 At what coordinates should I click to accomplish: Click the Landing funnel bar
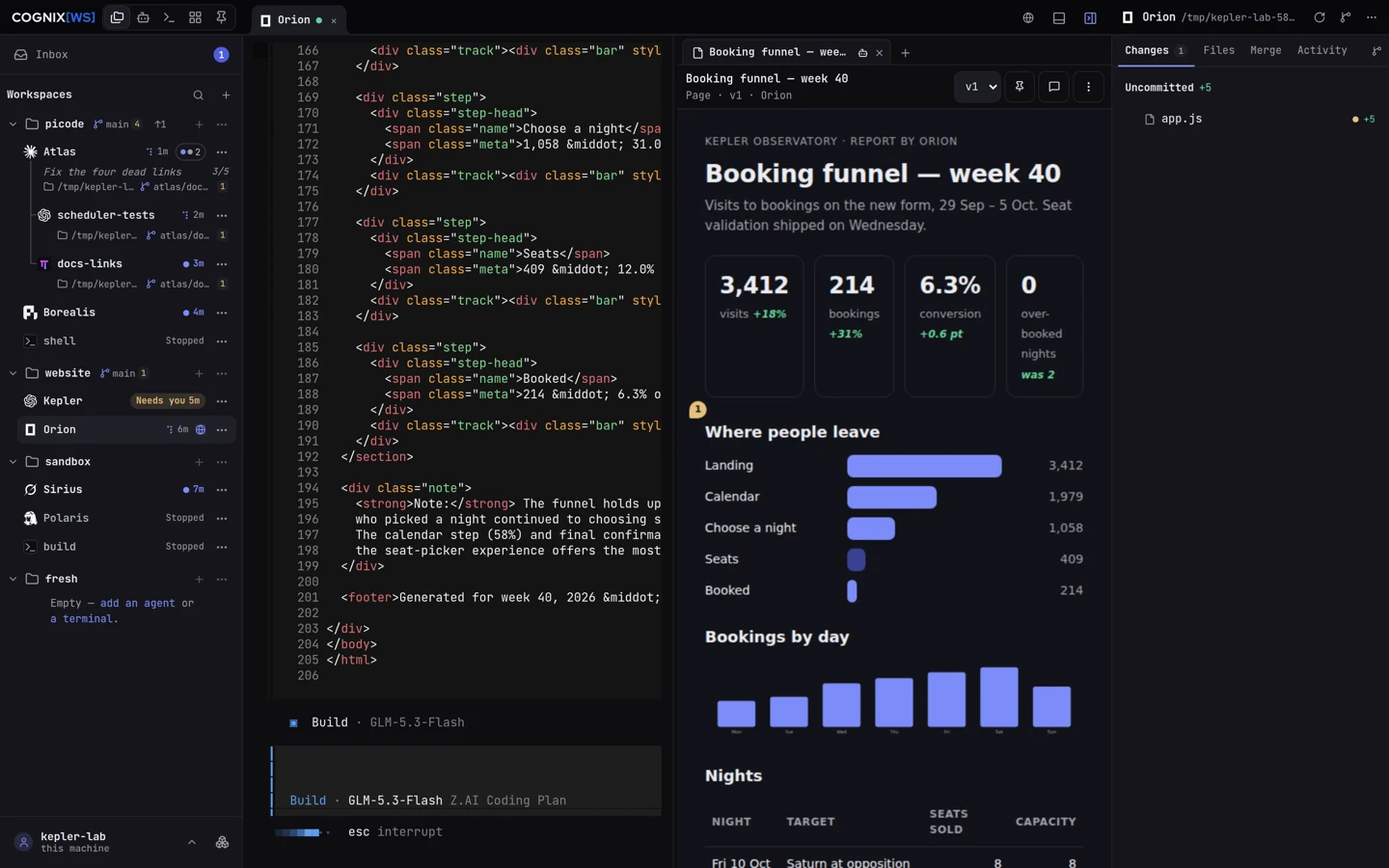pyautogui.click(x=924, y=466)
